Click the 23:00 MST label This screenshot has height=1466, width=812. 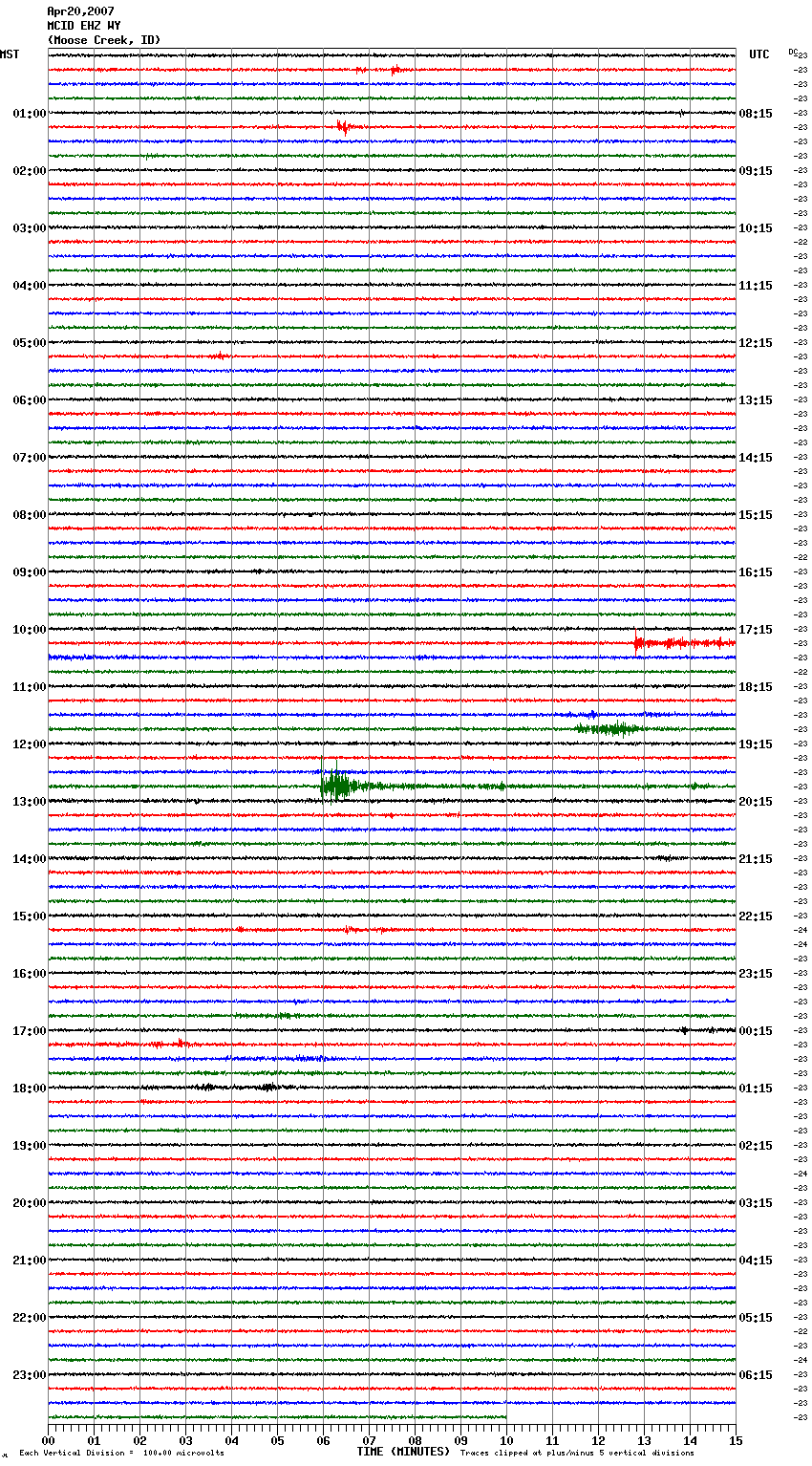30,1375
